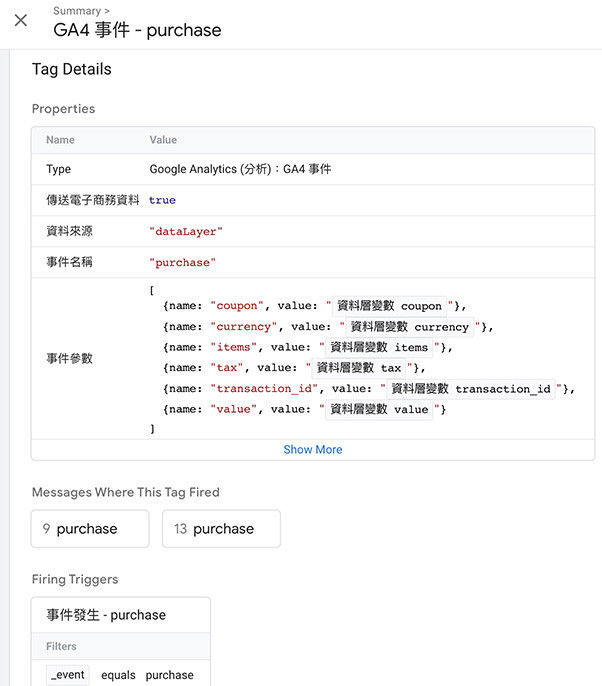The height and width of the screenshot is (686, 602).
Task: Click the "value" parameter name string
Action: [x=233, y=409]
